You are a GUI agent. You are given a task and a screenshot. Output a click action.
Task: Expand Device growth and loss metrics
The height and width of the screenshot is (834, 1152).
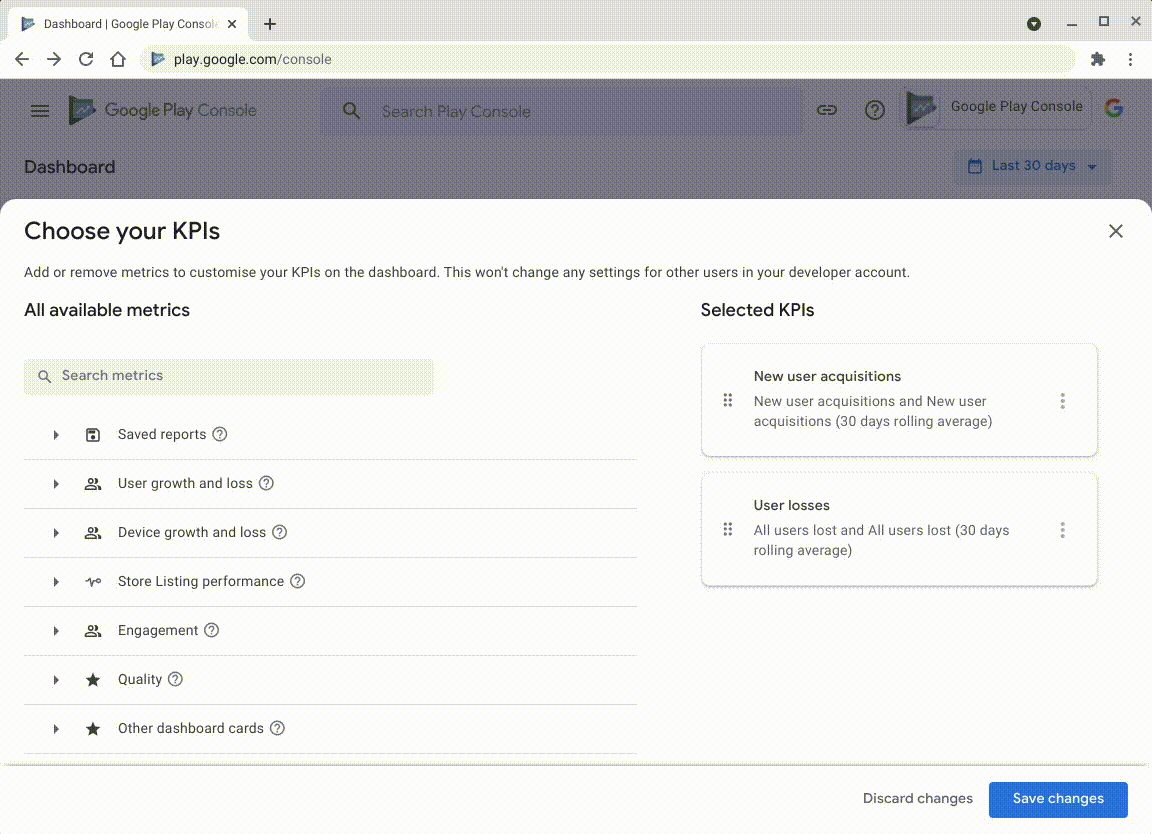pos(56,533)
